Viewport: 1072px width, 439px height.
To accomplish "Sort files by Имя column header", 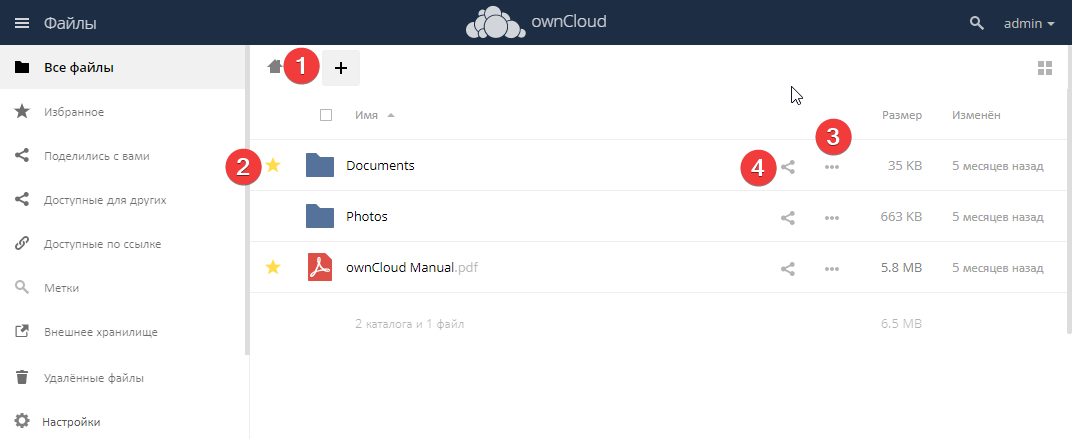I will (x=366, y=115).
